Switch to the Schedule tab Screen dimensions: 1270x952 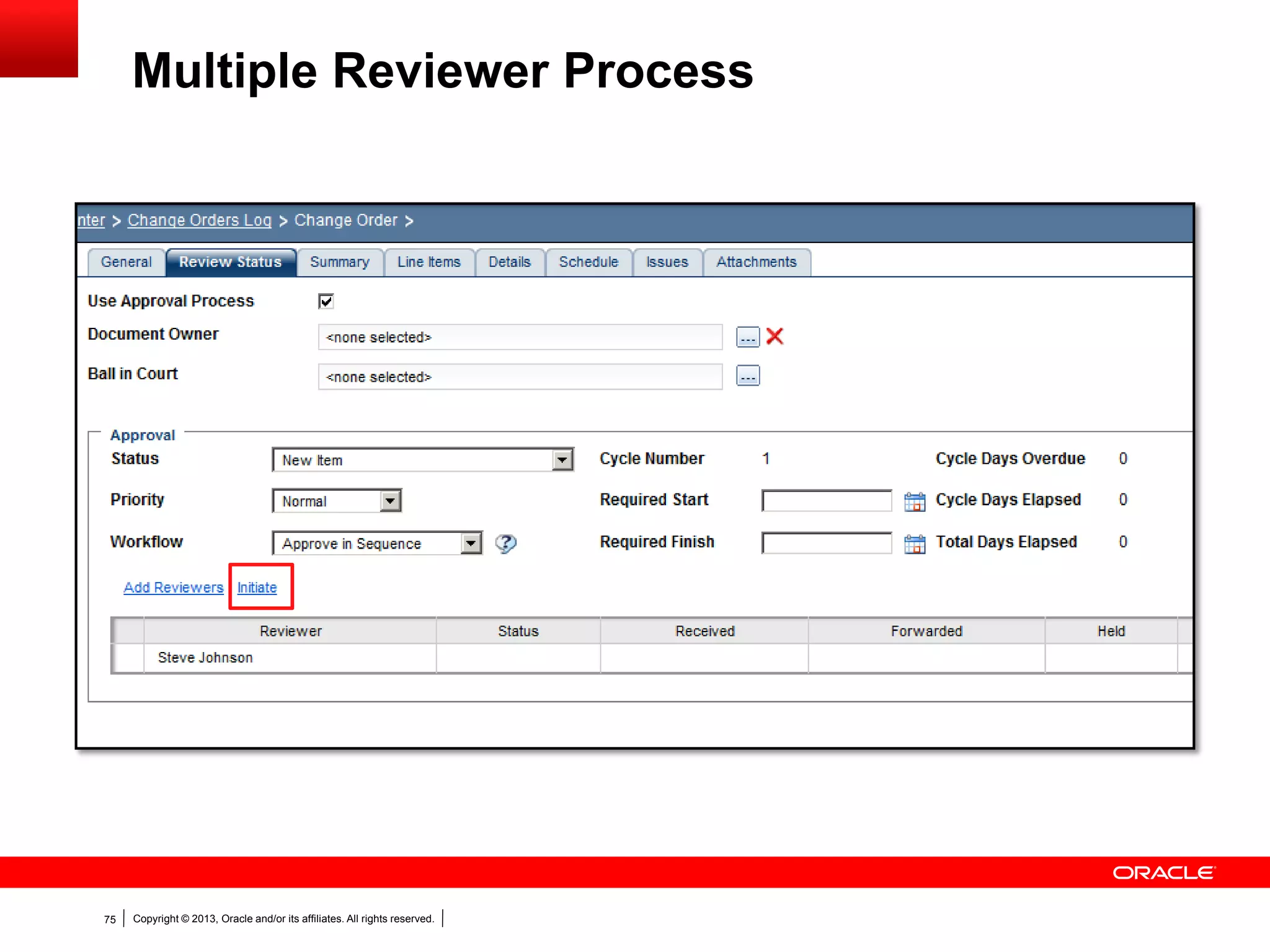click(x=588, y=262)
